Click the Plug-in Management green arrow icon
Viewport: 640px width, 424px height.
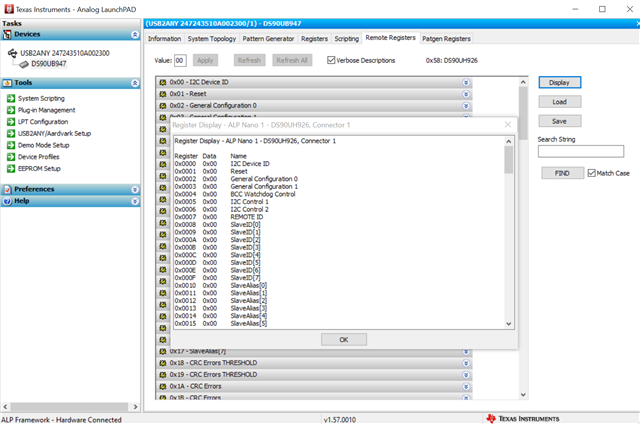click(x=11, y=110)
